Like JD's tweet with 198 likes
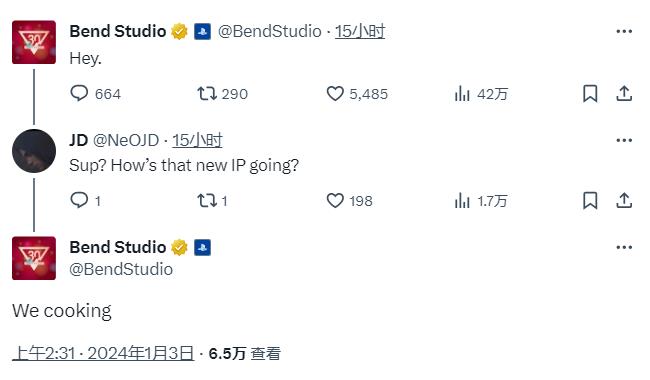650x380 pixels. click(335, 201)
